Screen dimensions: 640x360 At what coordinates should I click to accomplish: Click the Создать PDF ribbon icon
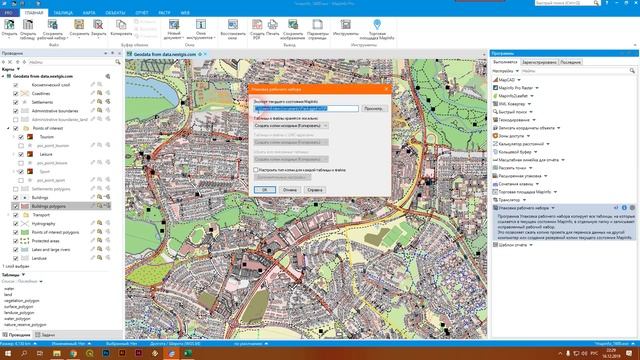click(x=257, y=24)
